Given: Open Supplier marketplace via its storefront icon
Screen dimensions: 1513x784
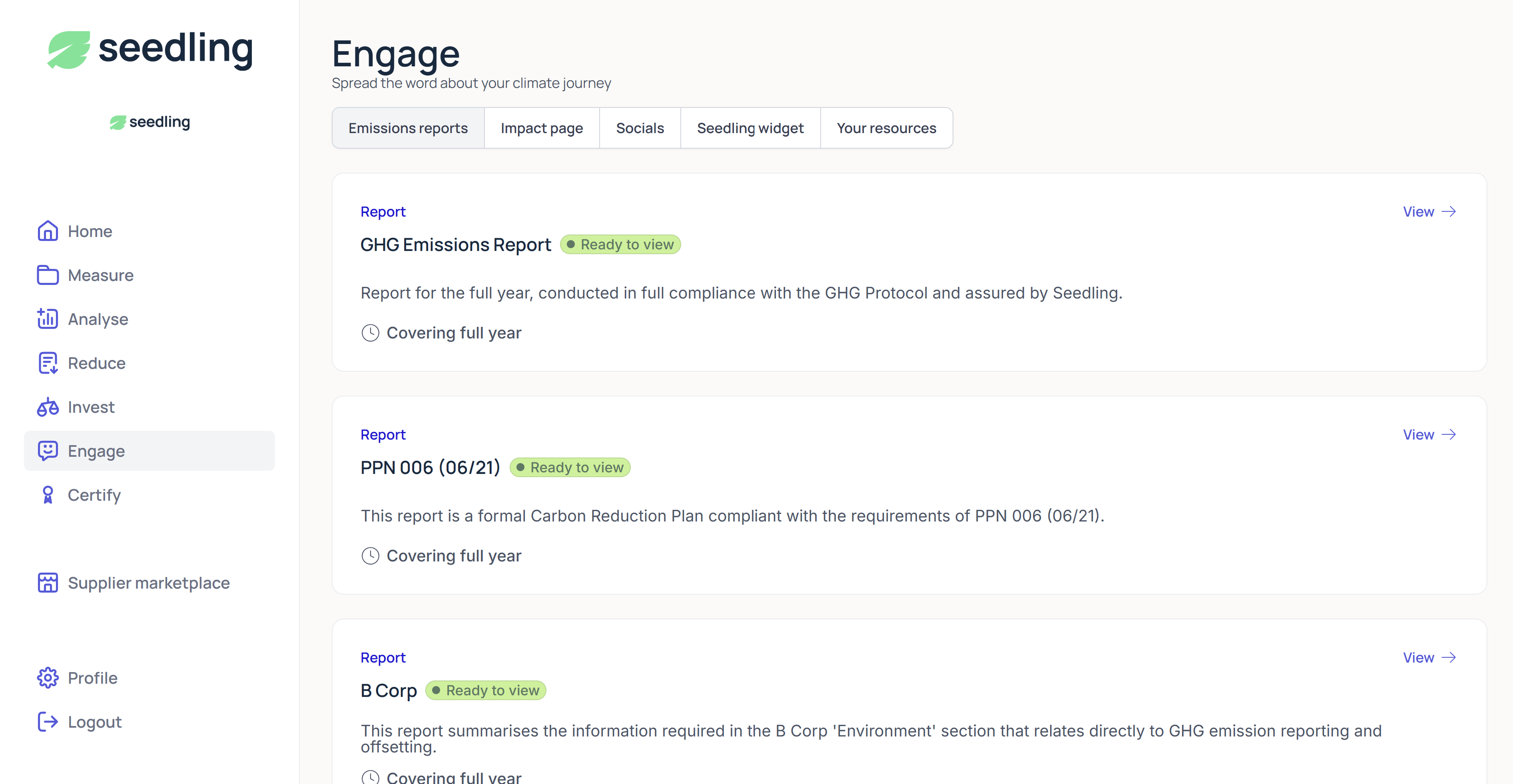Looking at the screenshot, I should 48,583.
